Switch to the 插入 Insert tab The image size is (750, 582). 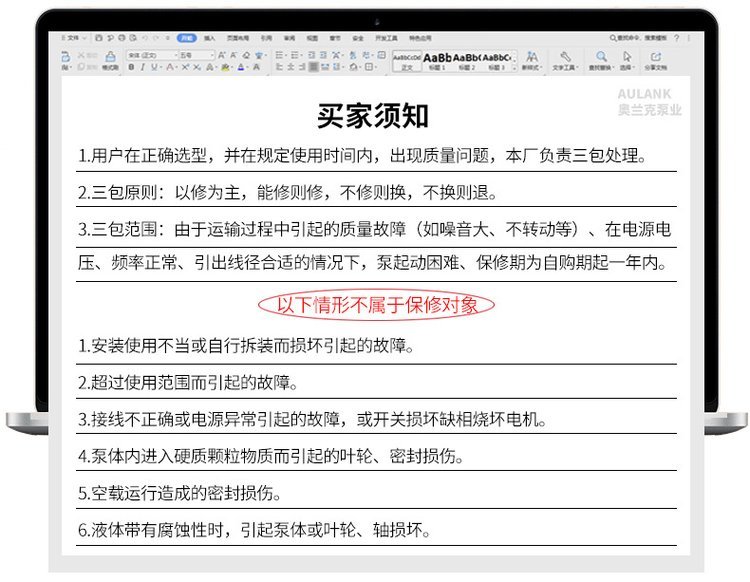coord(209,37)
